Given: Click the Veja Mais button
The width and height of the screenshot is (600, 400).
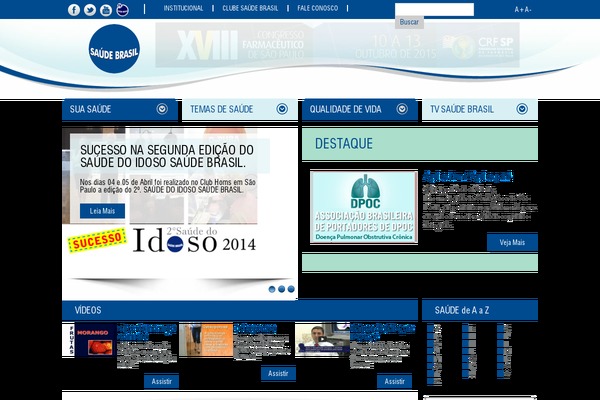Looking at the screenshot, I should (x=512, y=243).
